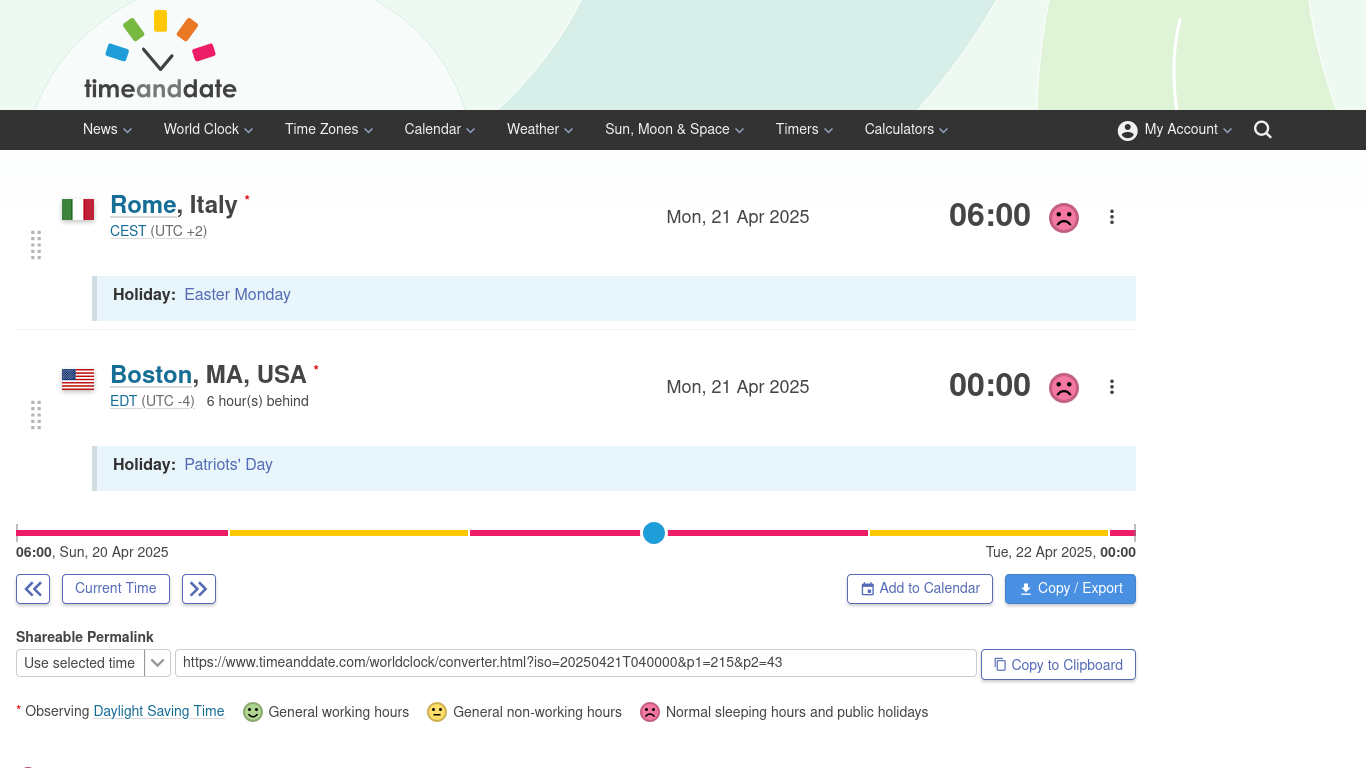Open Rome row three-dot options menu
Image resolution: width=1366 pixels, height=768 pixels.
click(1111, 217)
